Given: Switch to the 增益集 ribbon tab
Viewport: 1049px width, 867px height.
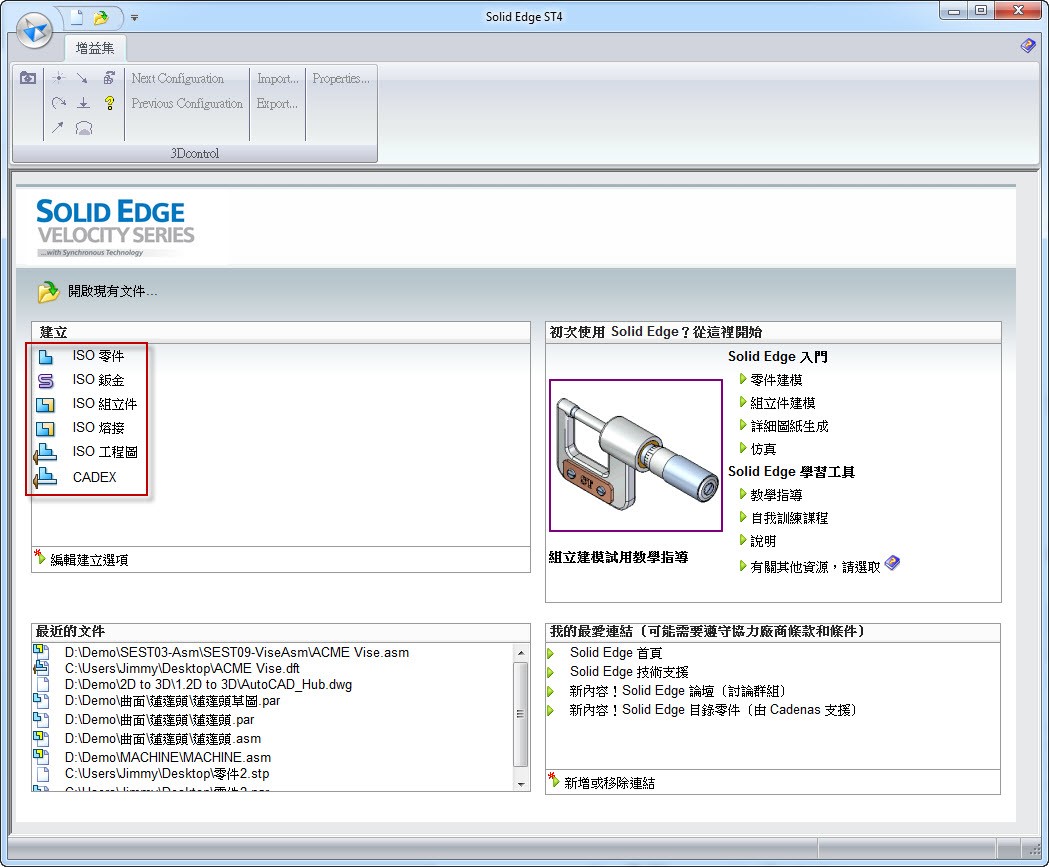Looking at the screenshot, I should (x=95, y=48).
